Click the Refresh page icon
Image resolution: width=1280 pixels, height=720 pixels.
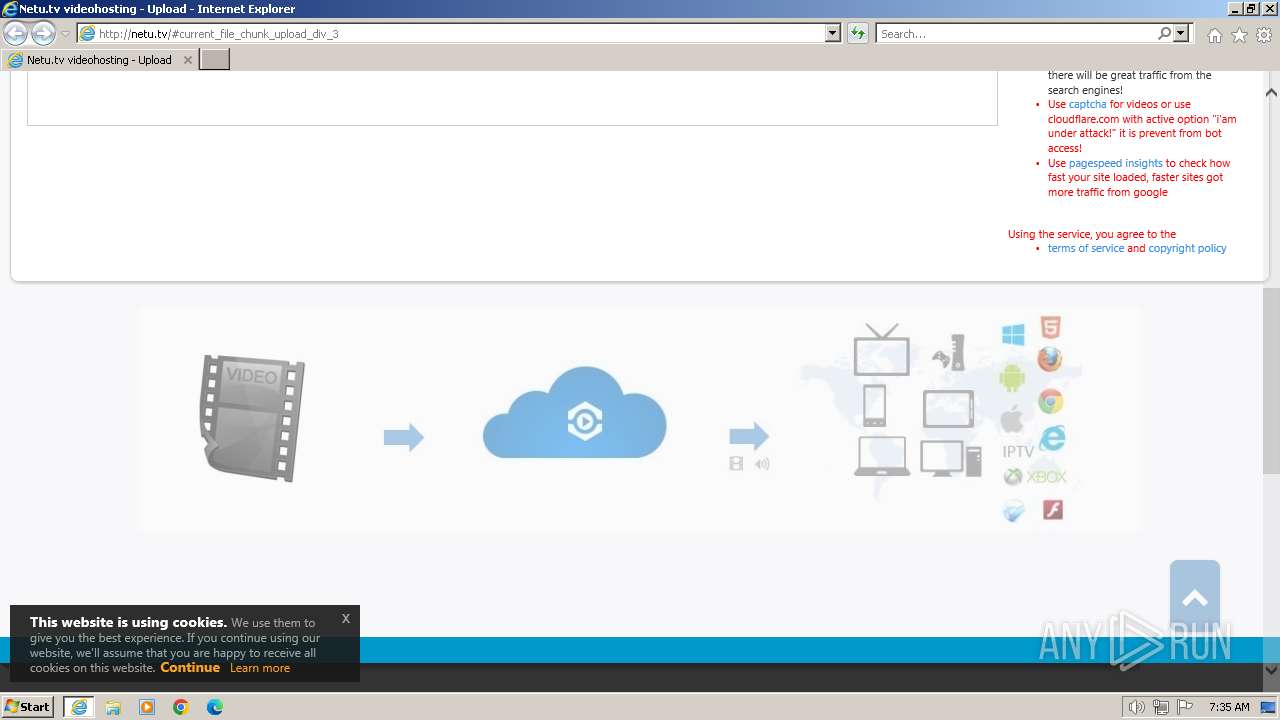[x=858, y=33]
